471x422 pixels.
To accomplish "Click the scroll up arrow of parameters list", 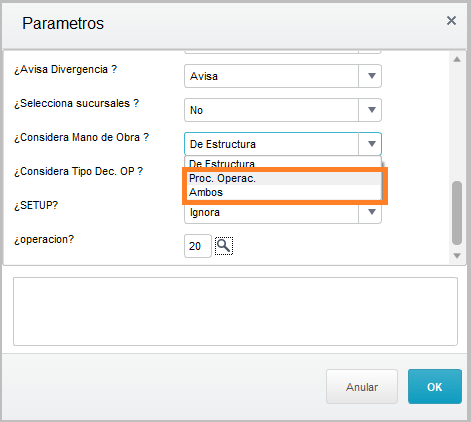I will [457, 59].
